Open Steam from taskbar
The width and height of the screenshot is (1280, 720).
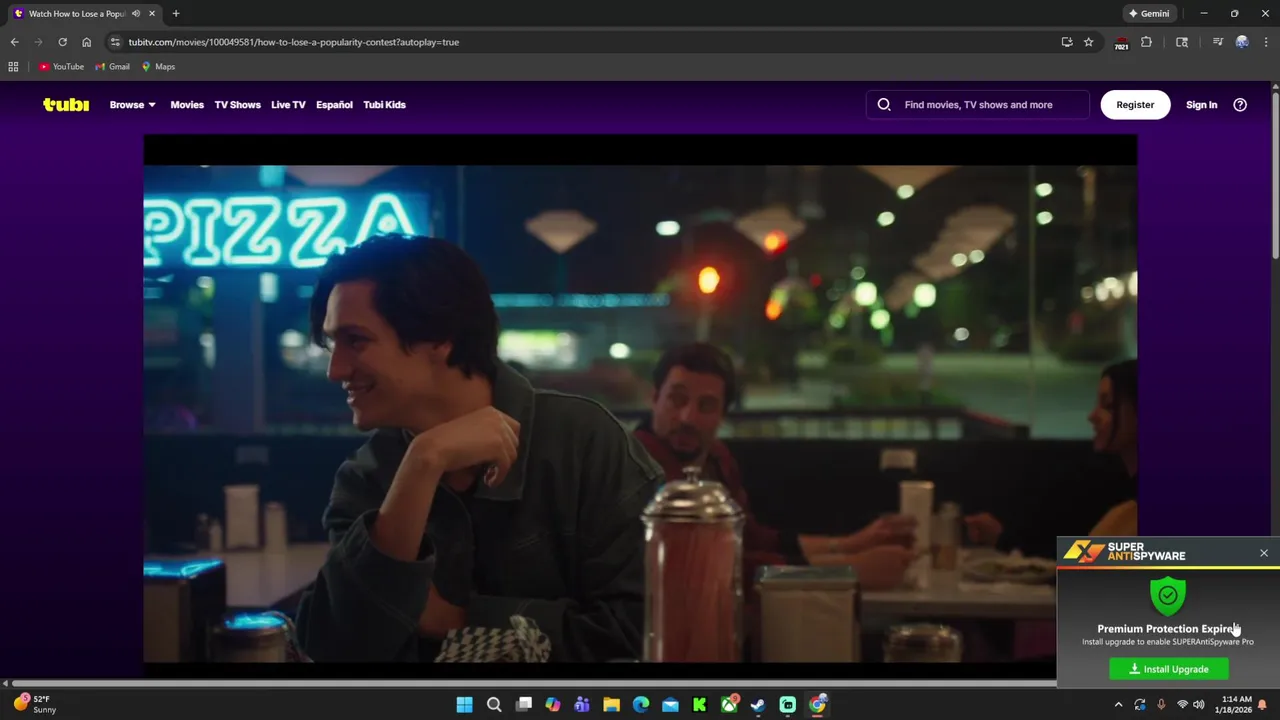[758, 704]
